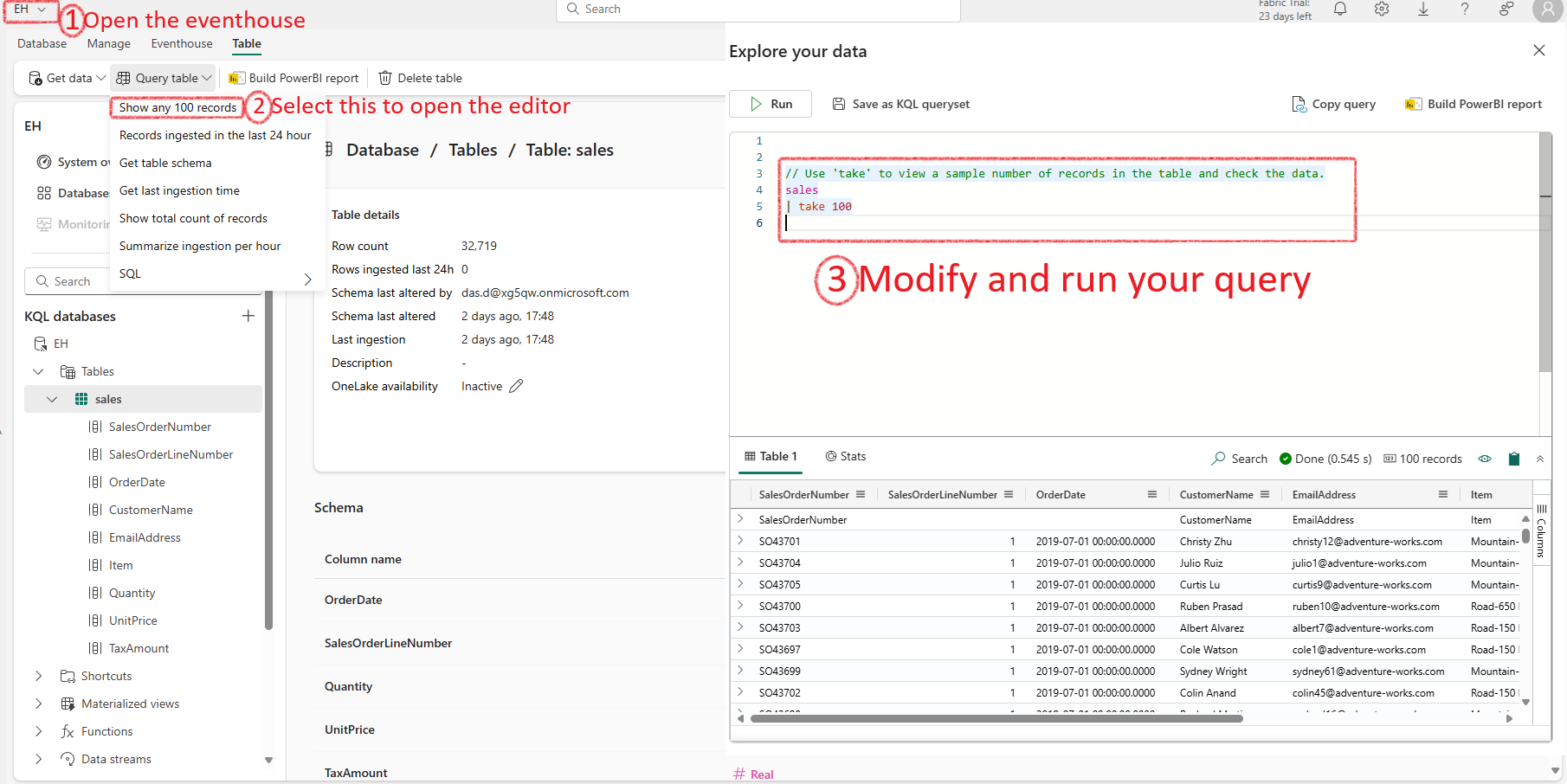Open the Columns side panel
This screenshot has width=1567, height=784.
pyautogui.click(x=1541, y=530)
